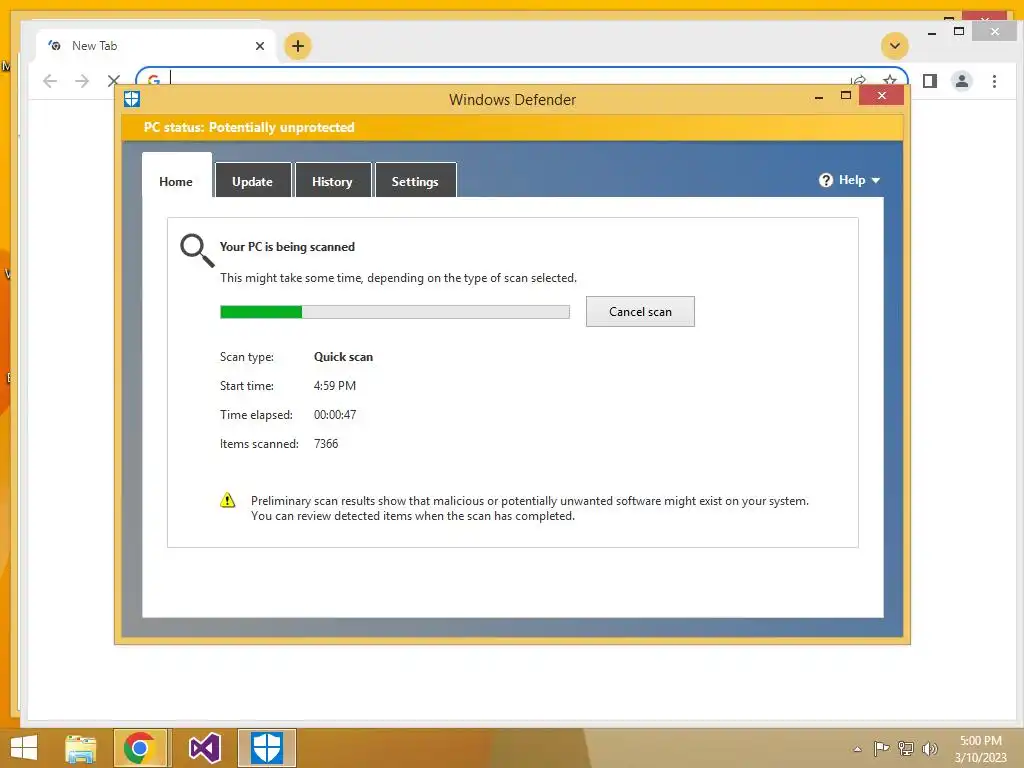Open the network tray icon
The image size is (1024, 768).
point(906,748)
